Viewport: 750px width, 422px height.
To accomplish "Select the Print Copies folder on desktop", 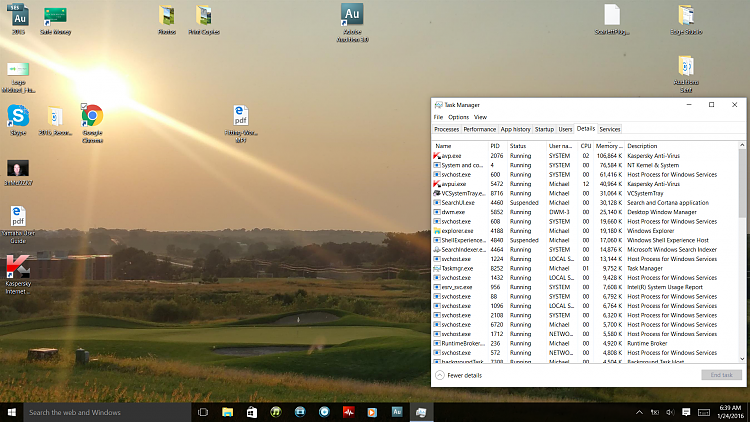I will [x=204, y=20].
